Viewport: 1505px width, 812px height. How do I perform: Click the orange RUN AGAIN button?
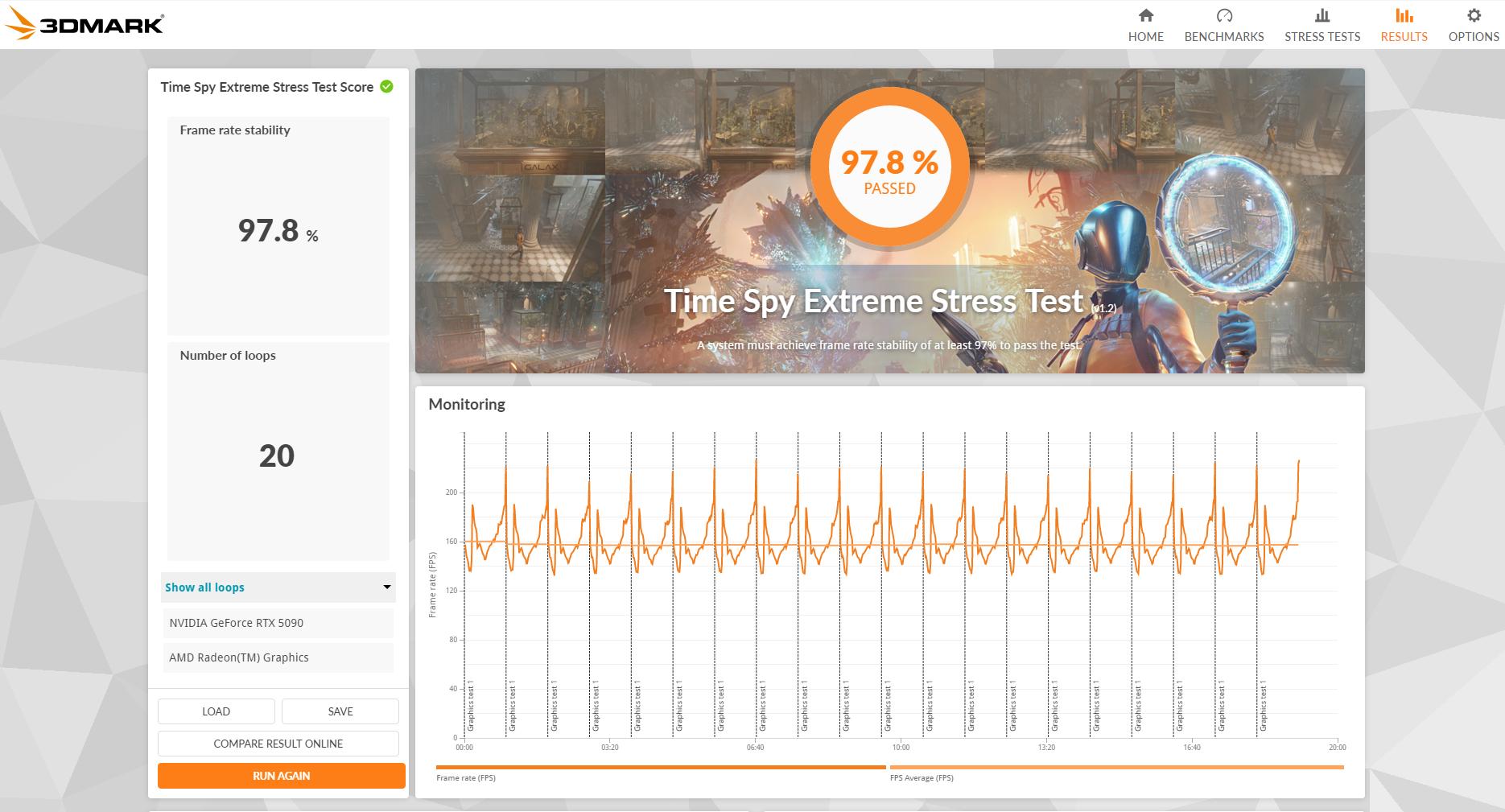coord(282,776)
